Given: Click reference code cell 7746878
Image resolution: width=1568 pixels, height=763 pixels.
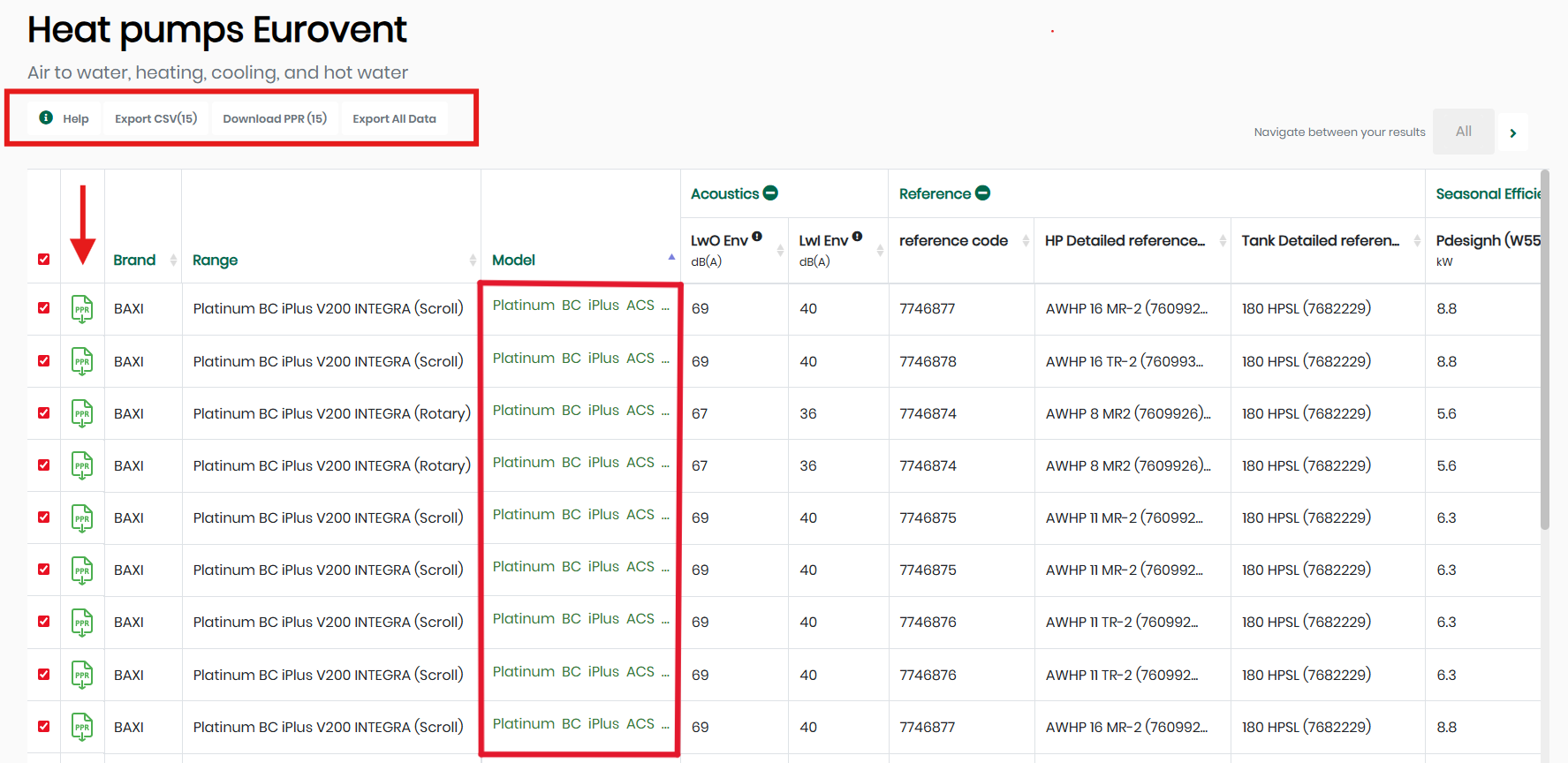Looking at the screenshot, I should point(928,361).
